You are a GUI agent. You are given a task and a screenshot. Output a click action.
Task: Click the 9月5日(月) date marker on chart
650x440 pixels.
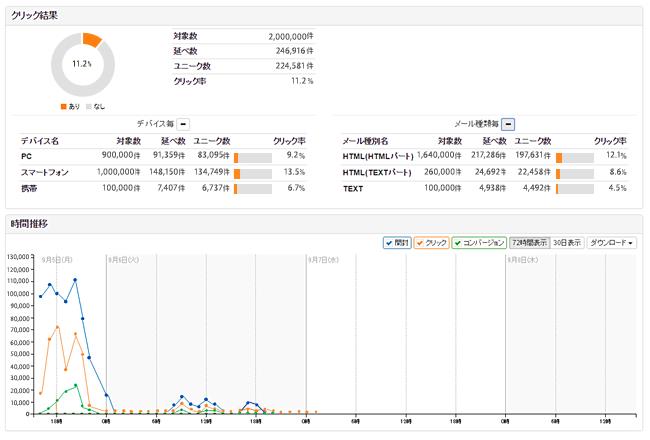[x=57, y=260]
